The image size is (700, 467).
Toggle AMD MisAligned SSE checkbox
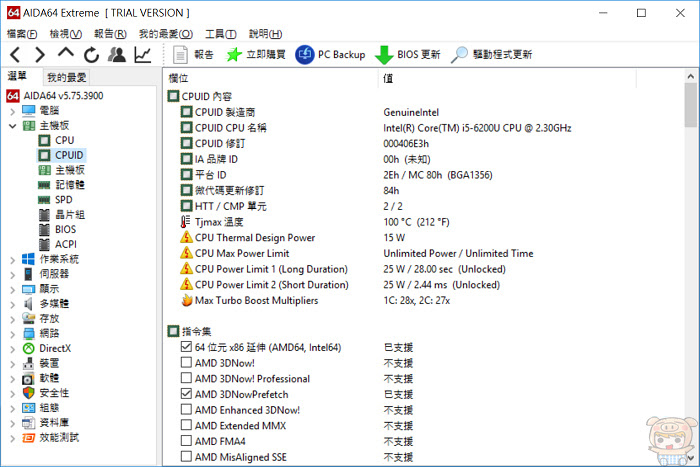186,456
